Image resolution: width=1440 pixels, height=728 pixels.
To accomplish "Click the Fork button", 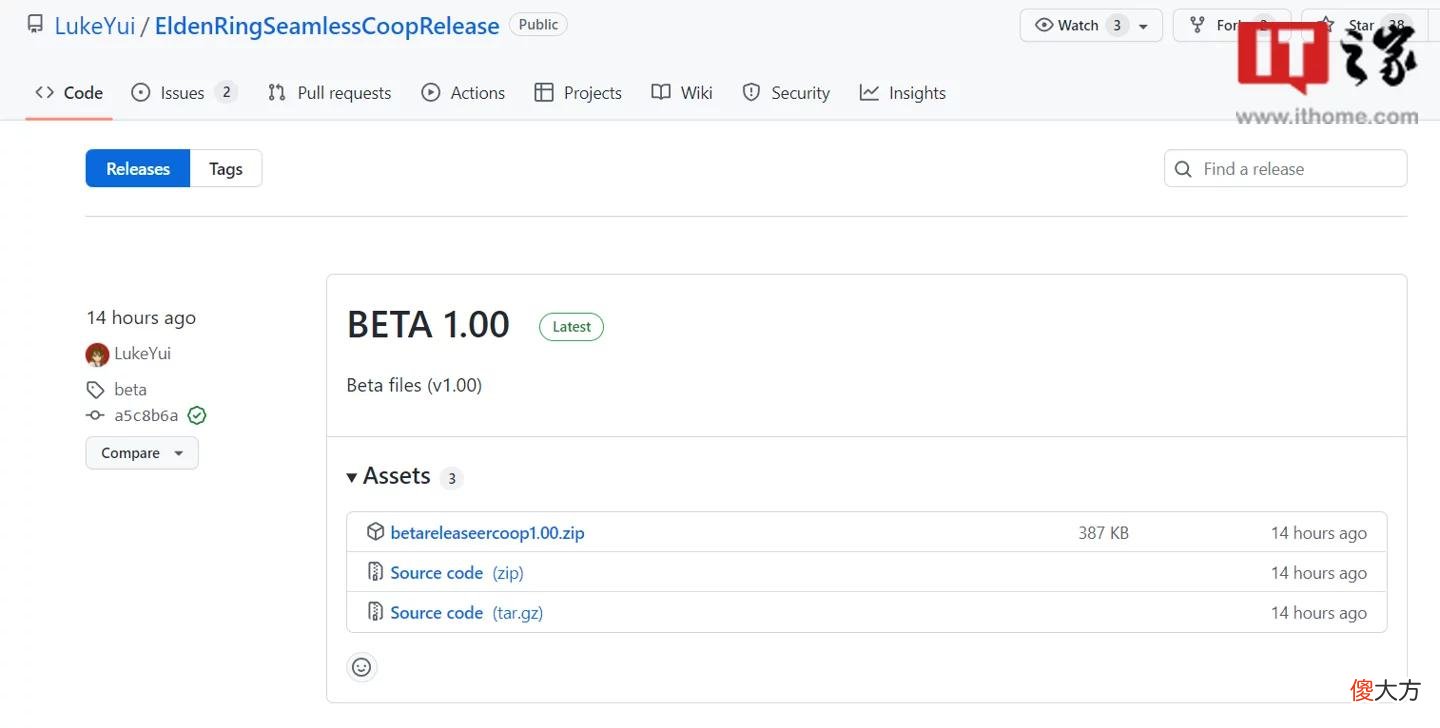I will [1233, 26].
